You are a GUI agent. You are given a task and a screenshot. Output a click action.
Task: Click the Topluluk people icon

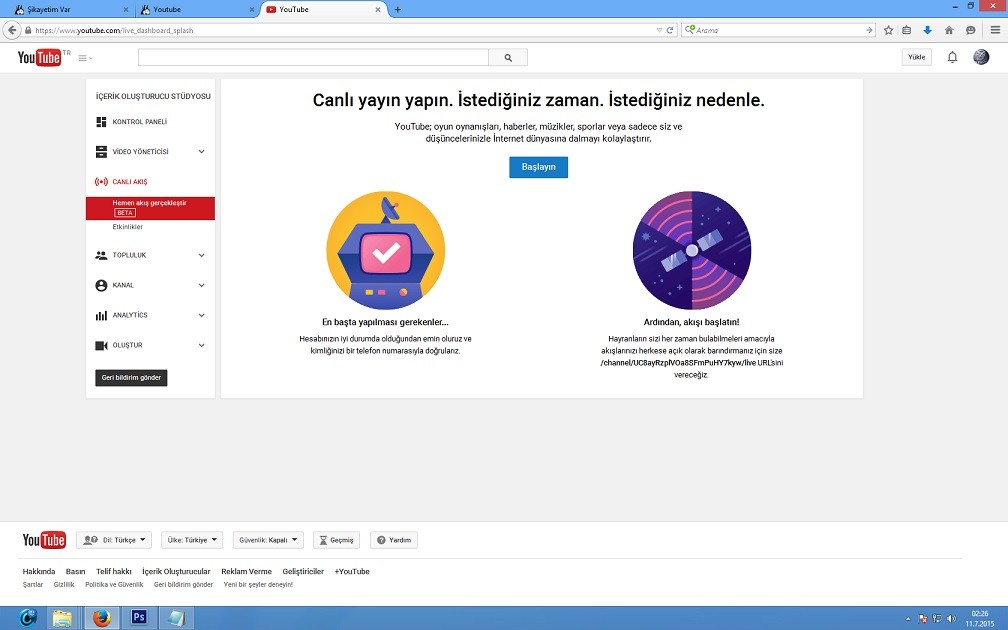101,255
